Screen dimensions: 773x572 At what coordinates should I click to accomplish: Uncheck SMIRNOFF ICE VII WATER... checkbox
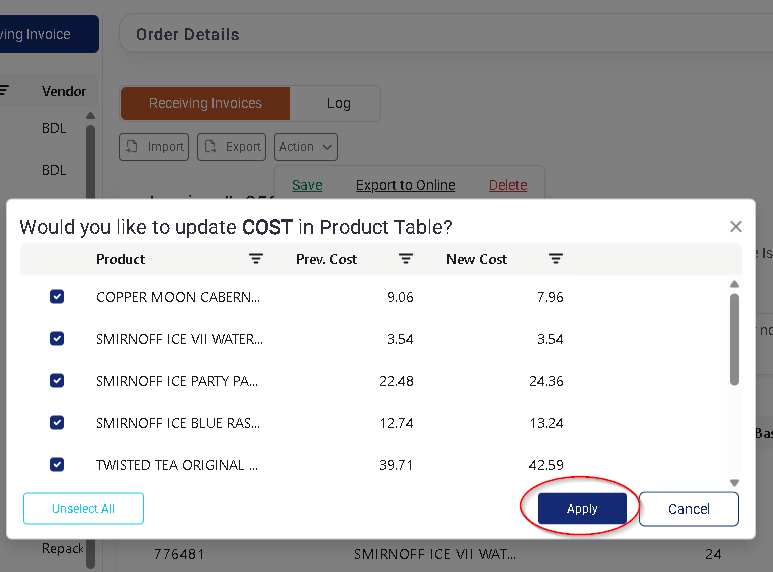click(57, 339)
